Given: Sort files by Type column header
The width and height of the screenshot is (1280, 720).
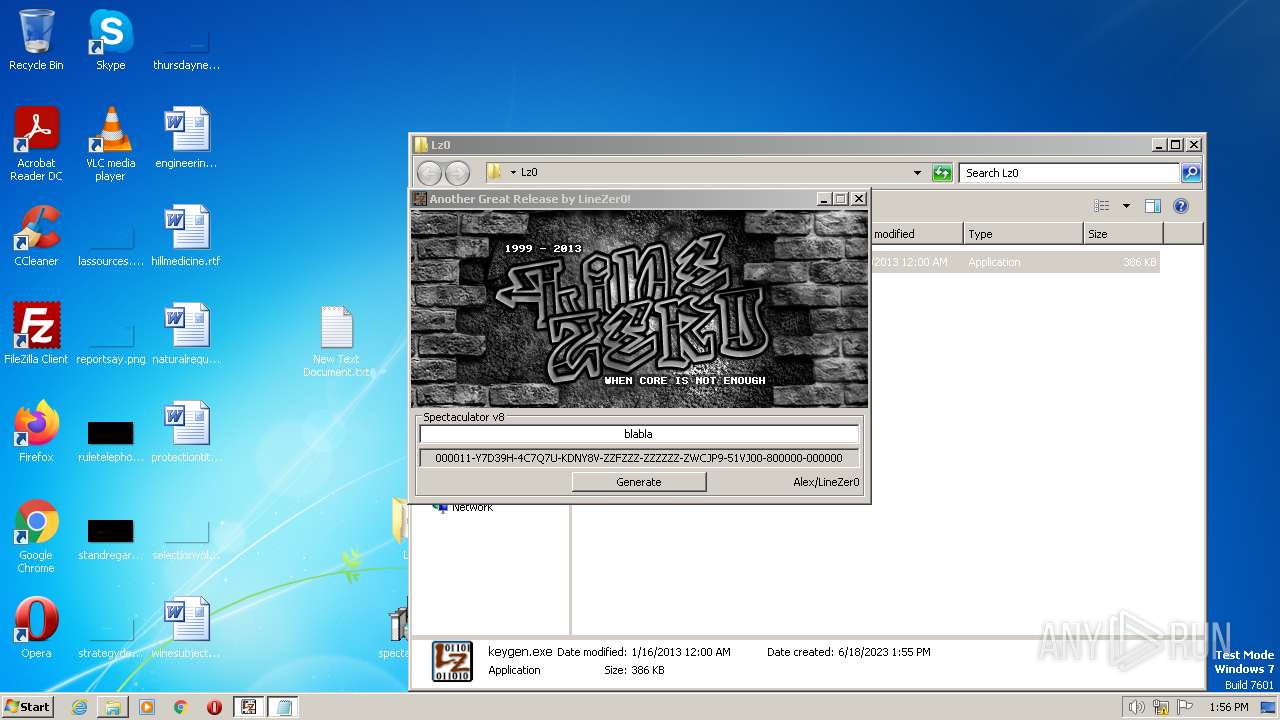Looking at the screenshot, I should [1023, 234].
